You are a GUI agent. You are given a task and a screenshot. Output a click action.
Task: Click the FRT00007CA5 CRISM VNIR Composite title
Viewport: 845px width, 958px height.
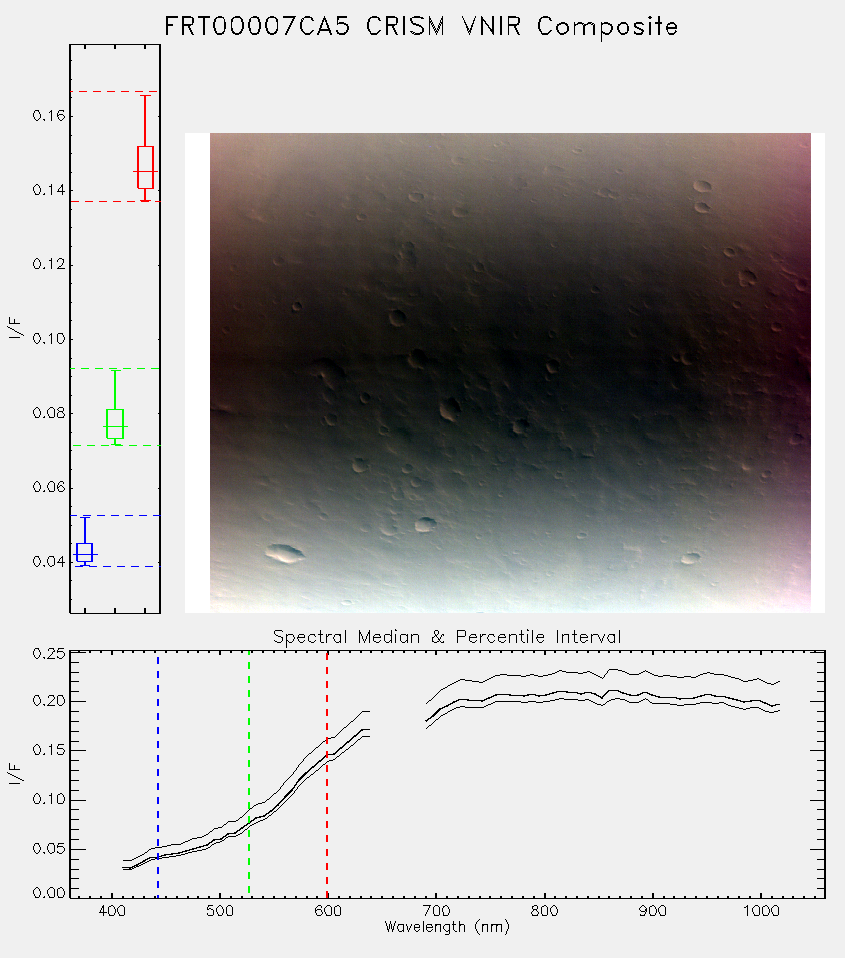[421, 27]
